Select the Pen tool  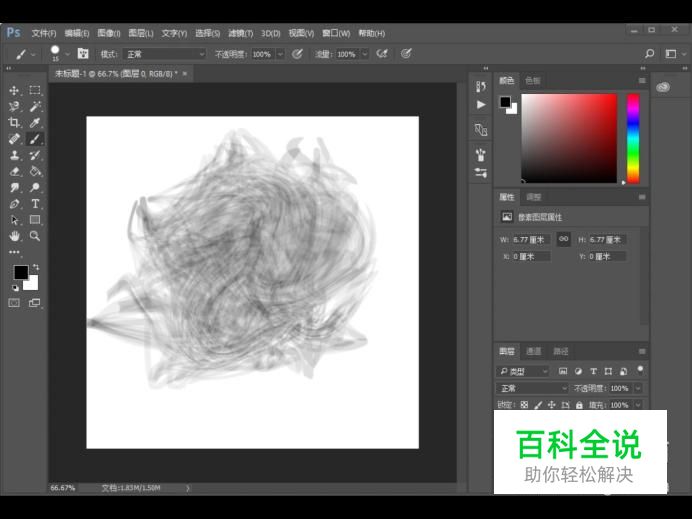14,204
